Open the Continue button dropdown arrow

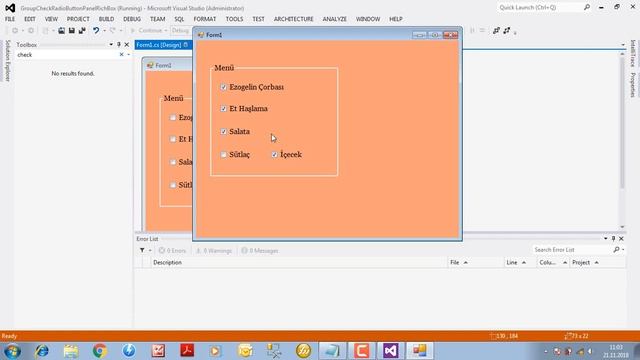pyautogui.click(x=166, y=31)
